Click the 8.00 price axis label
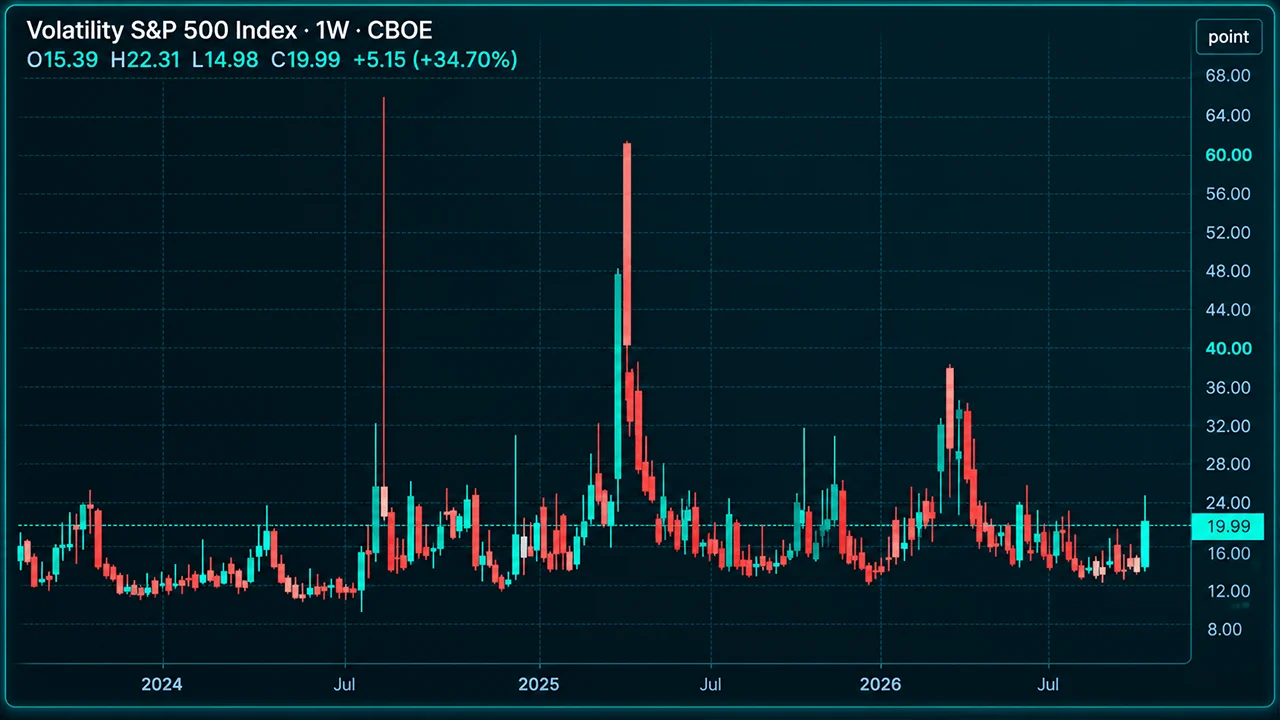Image resolution: width=1280 pixels, height=720 pixels. tap(1227, 630)
